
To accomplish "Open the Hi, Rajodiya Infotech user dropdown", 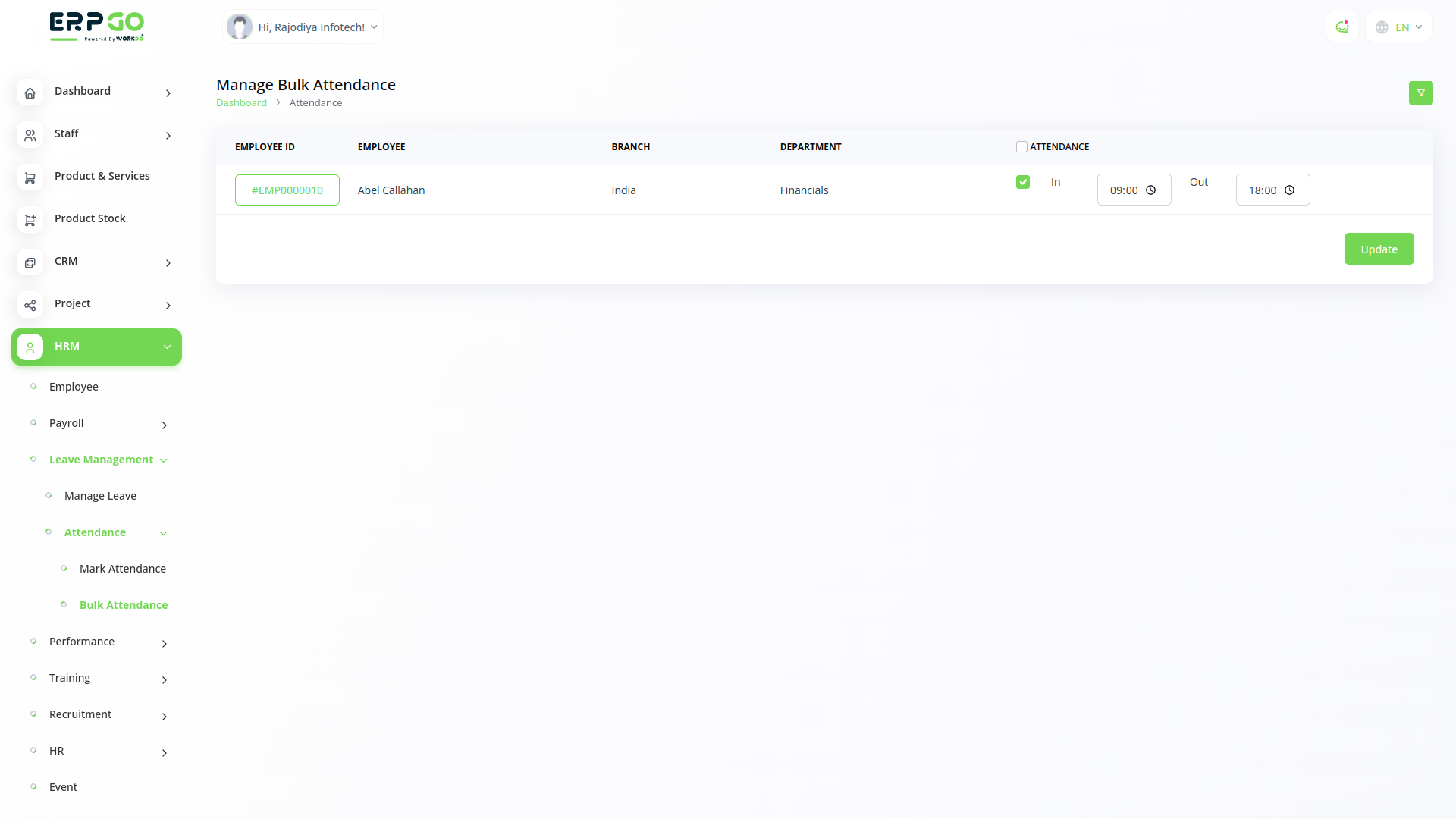I will coord(303,27).
